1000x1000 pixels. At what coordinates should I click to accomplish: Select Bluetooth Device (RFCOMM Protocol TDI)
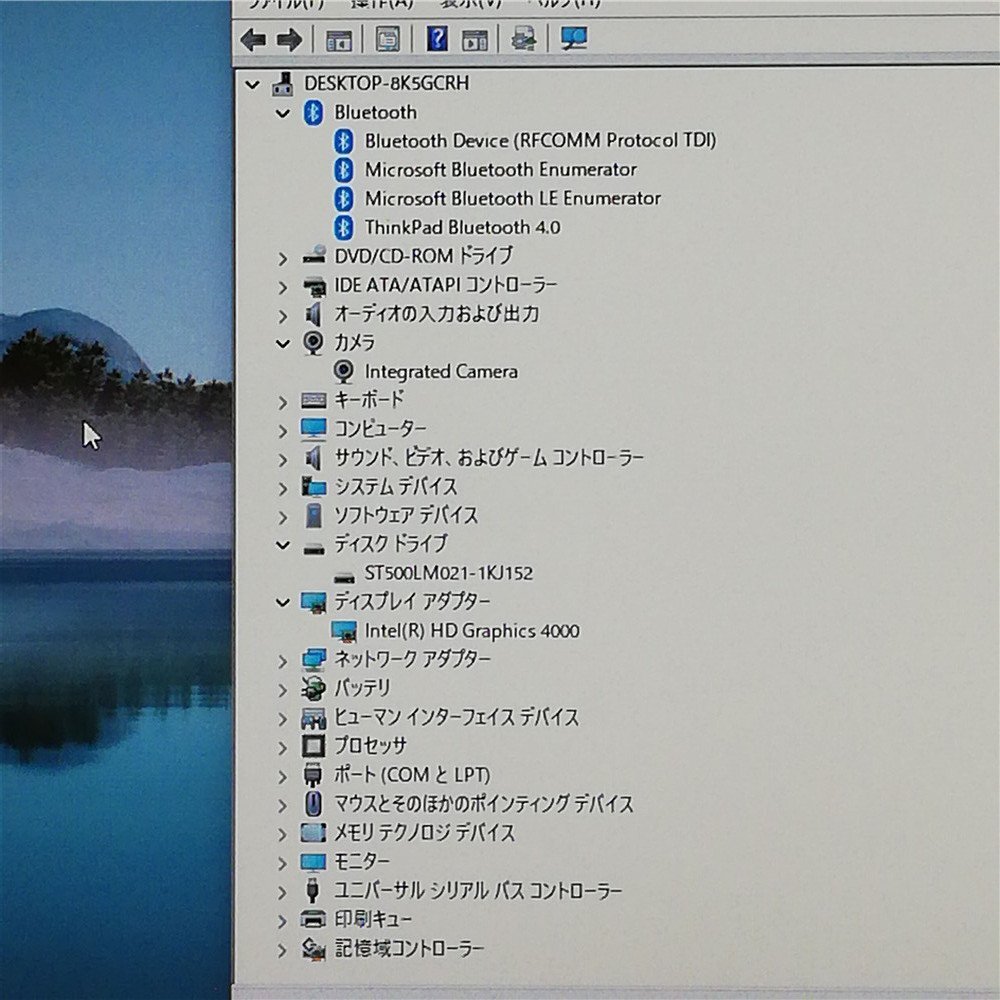(540, 140)
